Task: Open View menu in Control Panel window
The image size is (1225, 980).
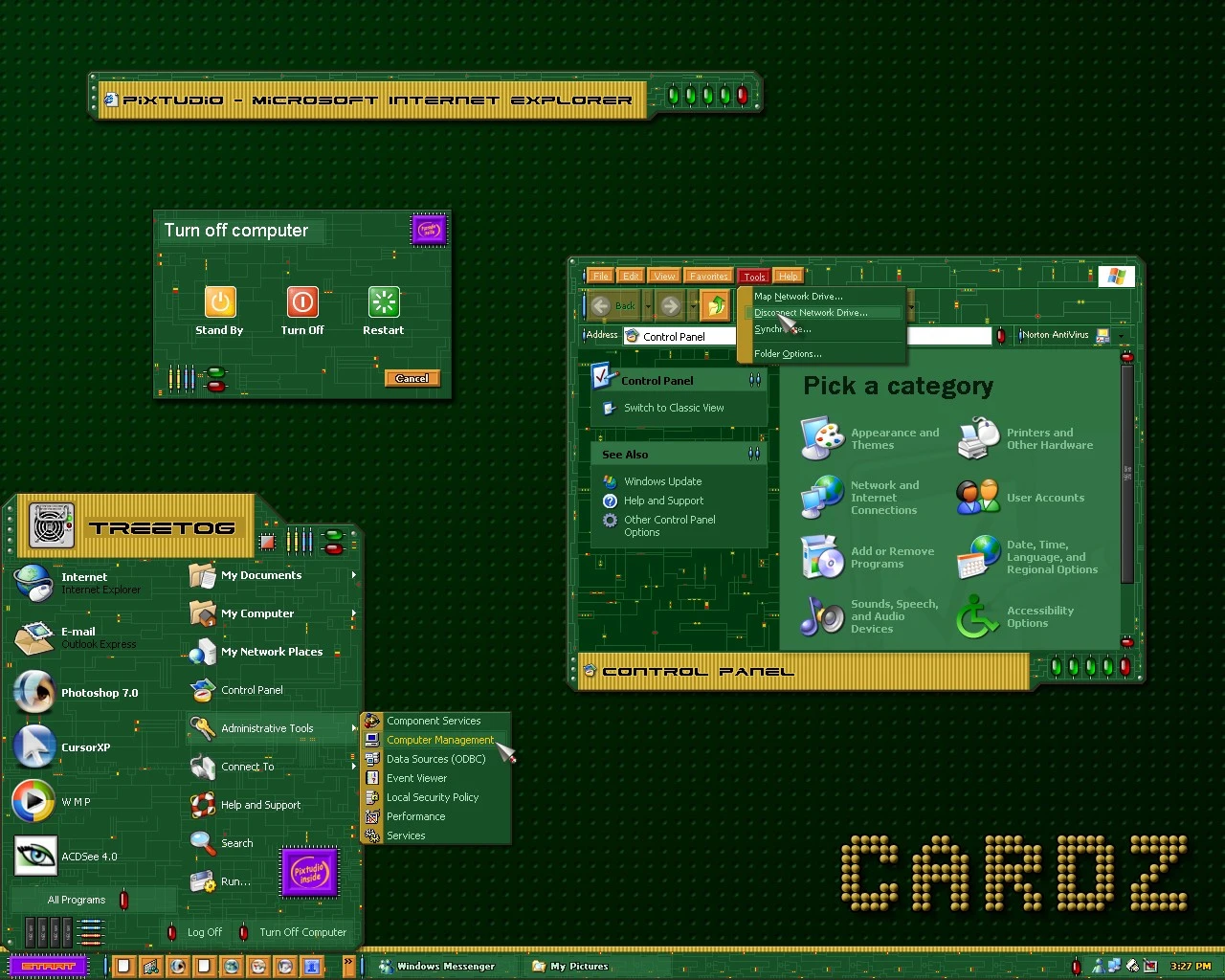Action: click(x=664, y=276)
